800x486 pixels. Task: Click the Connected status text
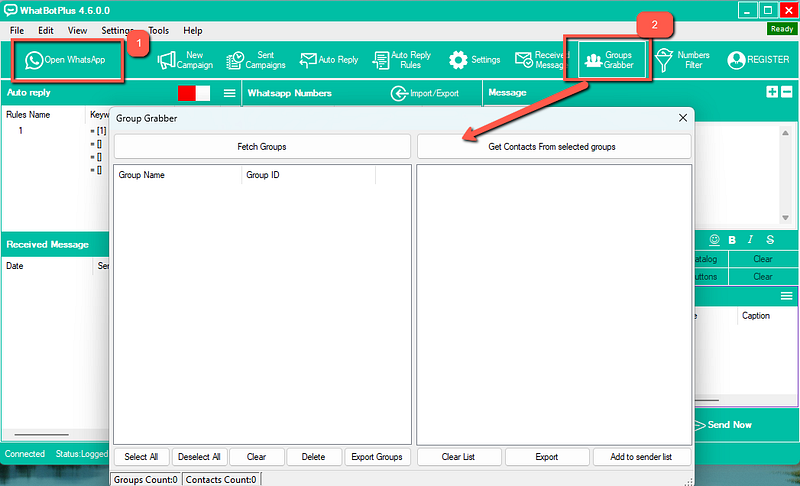pyautogui.click(x=25, y=454)
